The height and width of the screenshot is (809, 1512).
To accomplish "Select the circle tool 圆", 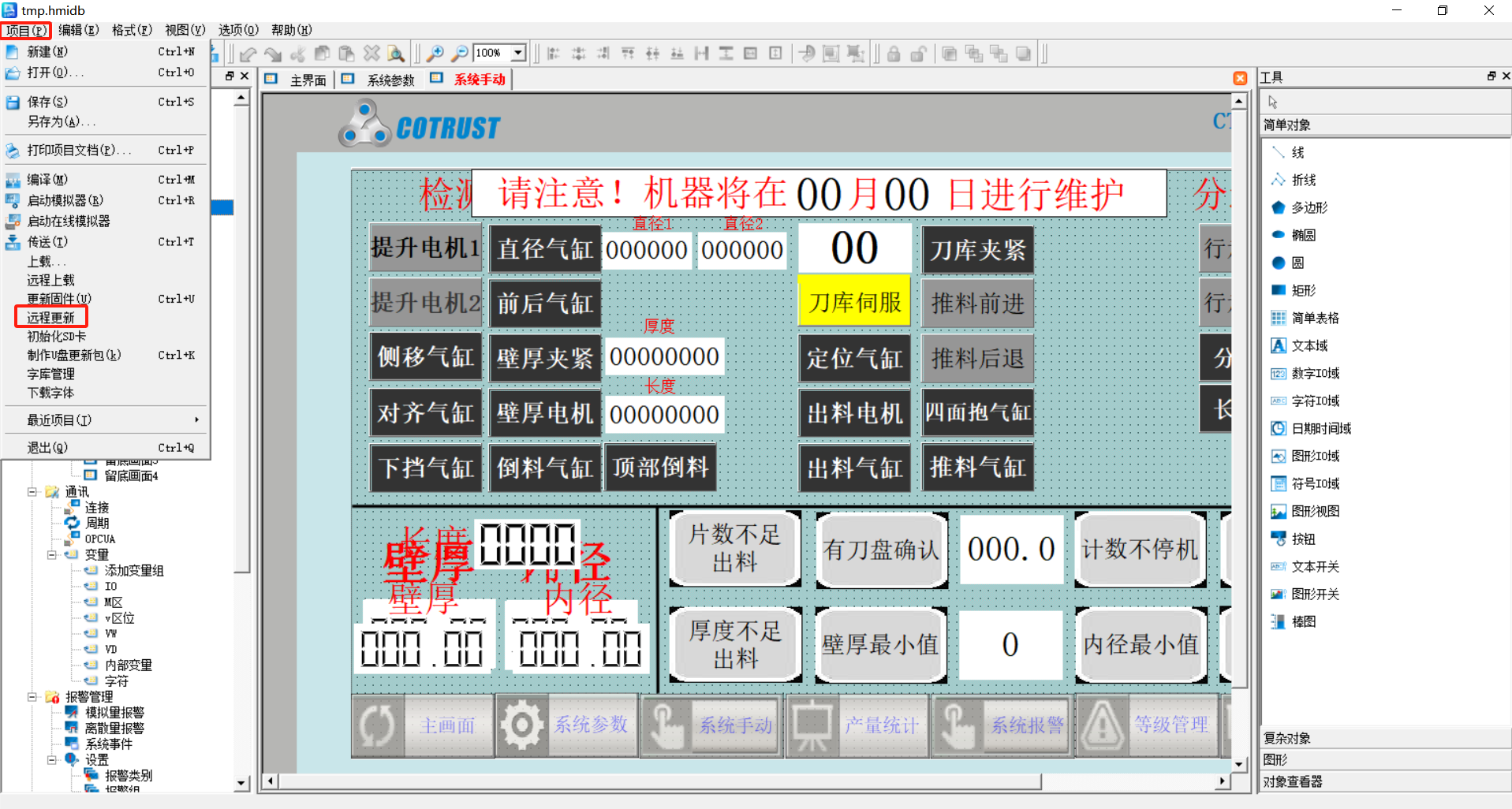I will click(x=1297, y=263).
